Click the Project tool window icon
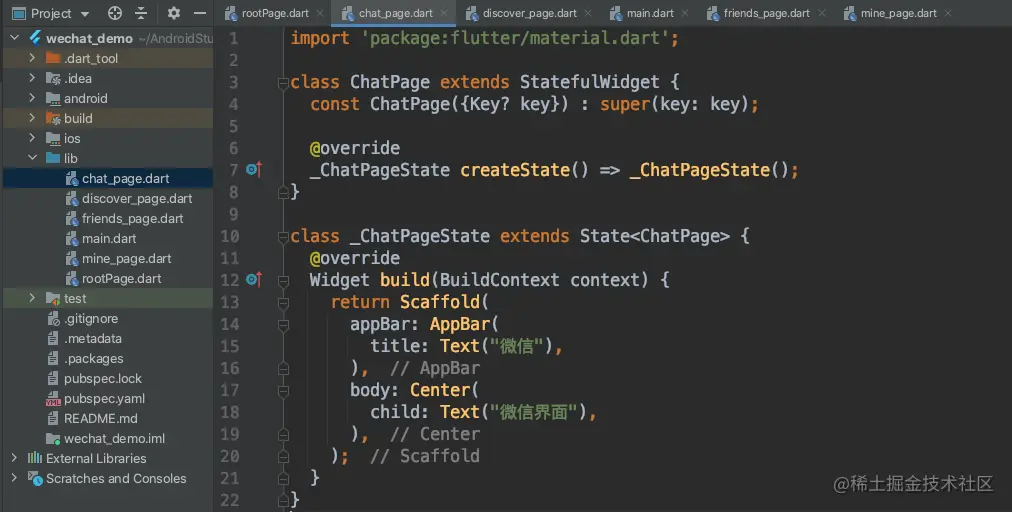The image size is (1012, 512). [x=19, y=13]
